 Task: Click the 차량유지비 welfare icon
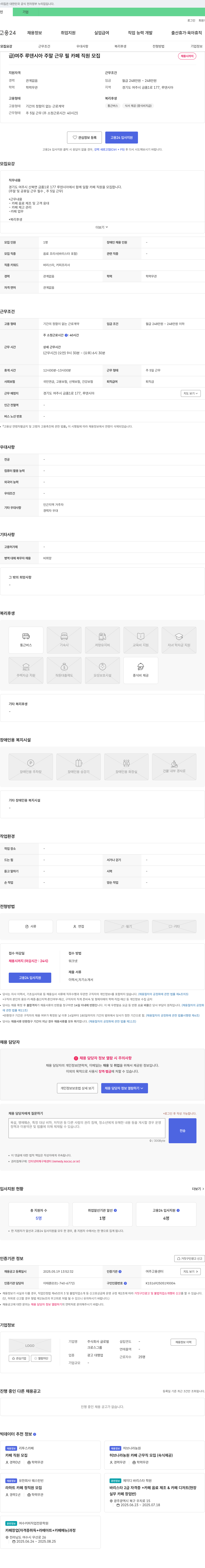[x=102, y=640]
